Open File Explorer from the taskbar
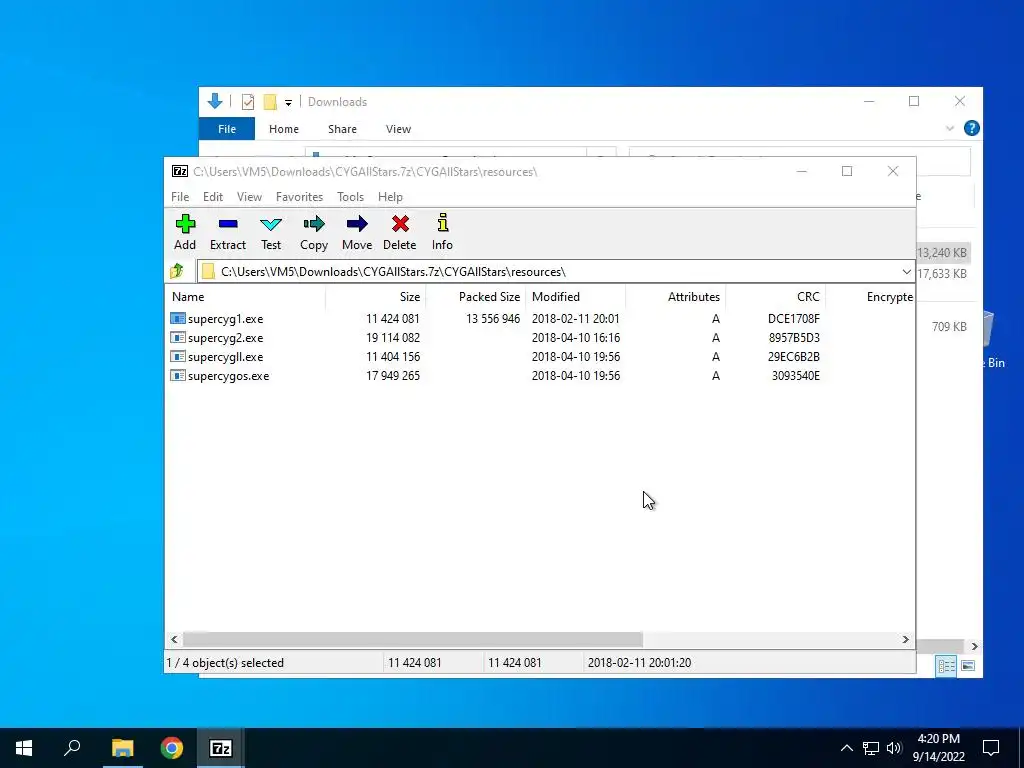The image size is (1024, 768). (122, 748)
